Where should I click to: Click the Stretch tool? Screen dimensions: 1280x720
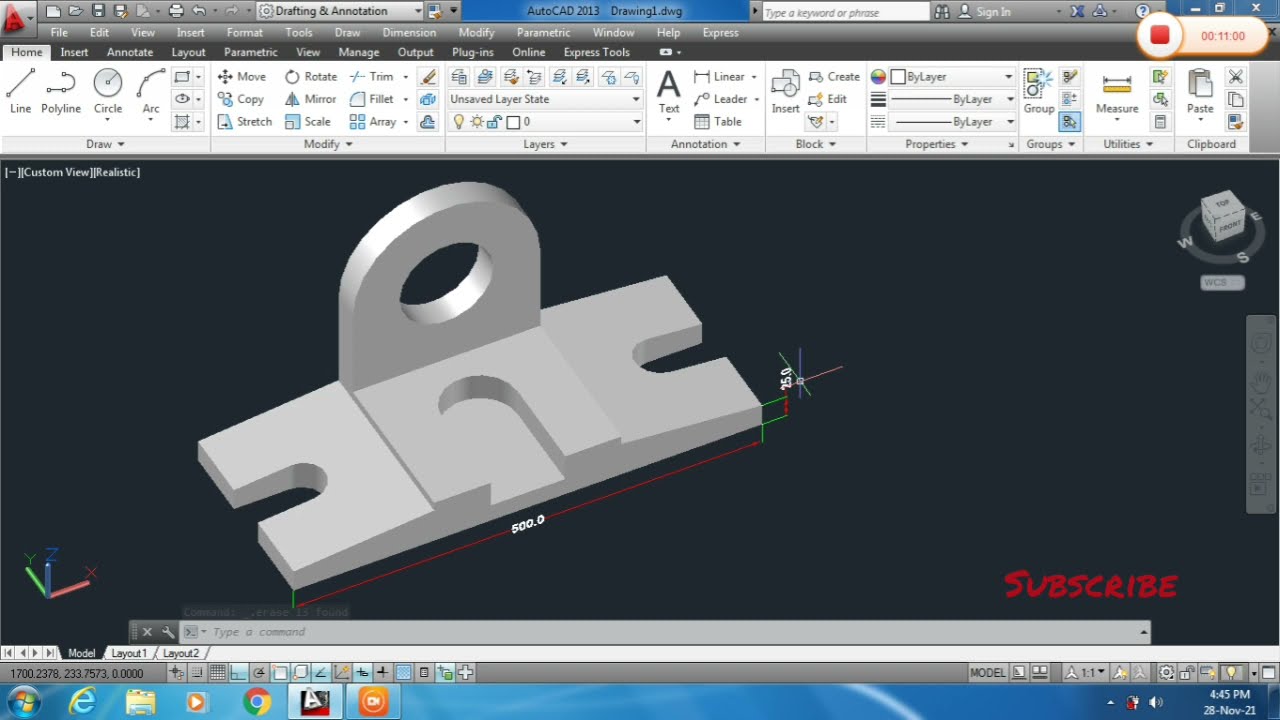point(244,121)
